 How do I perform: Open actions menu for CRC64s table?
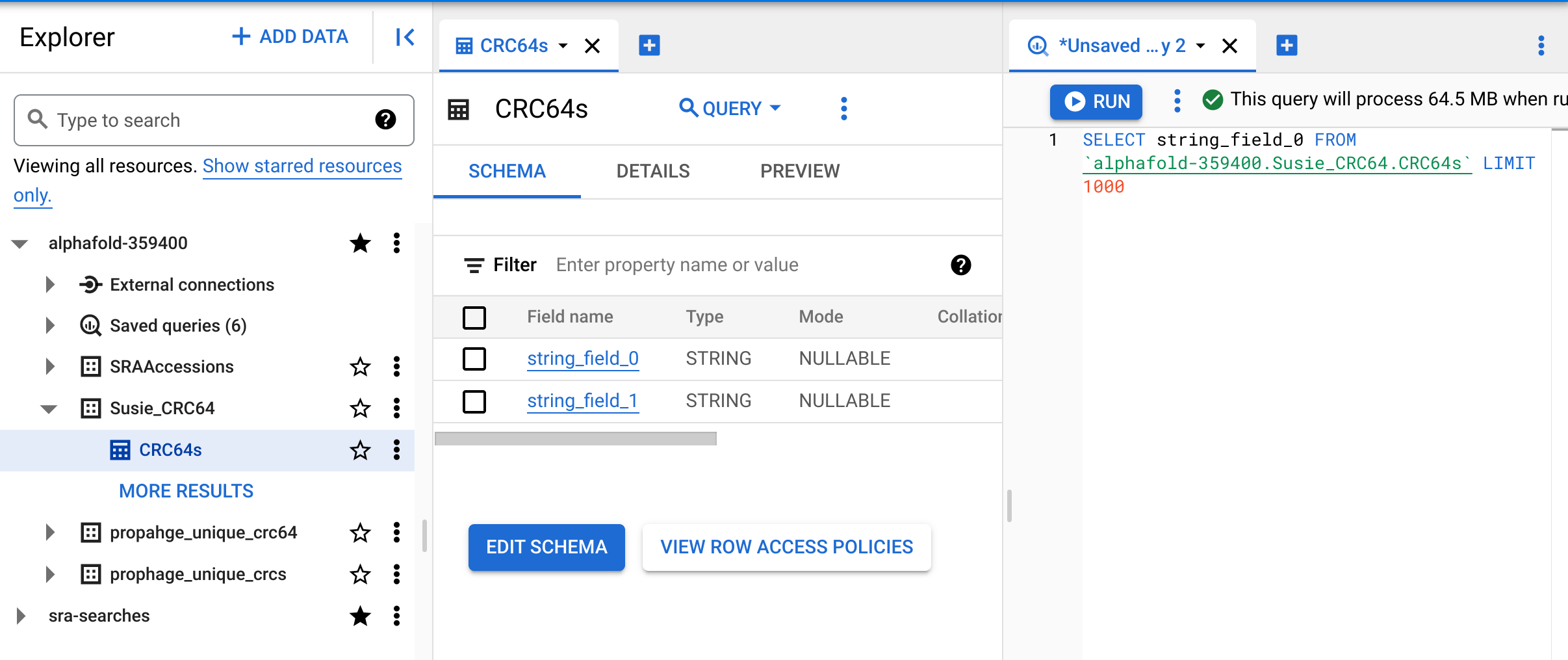tap(396, 450)
